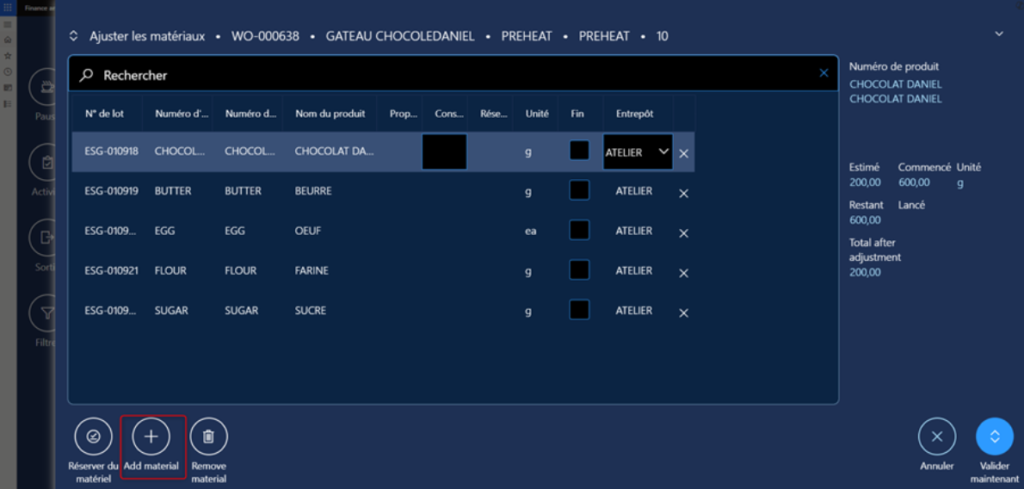Clear the search with the X icon
The width and height of the screenshot is (1024, 489).
tap(824, 73)
